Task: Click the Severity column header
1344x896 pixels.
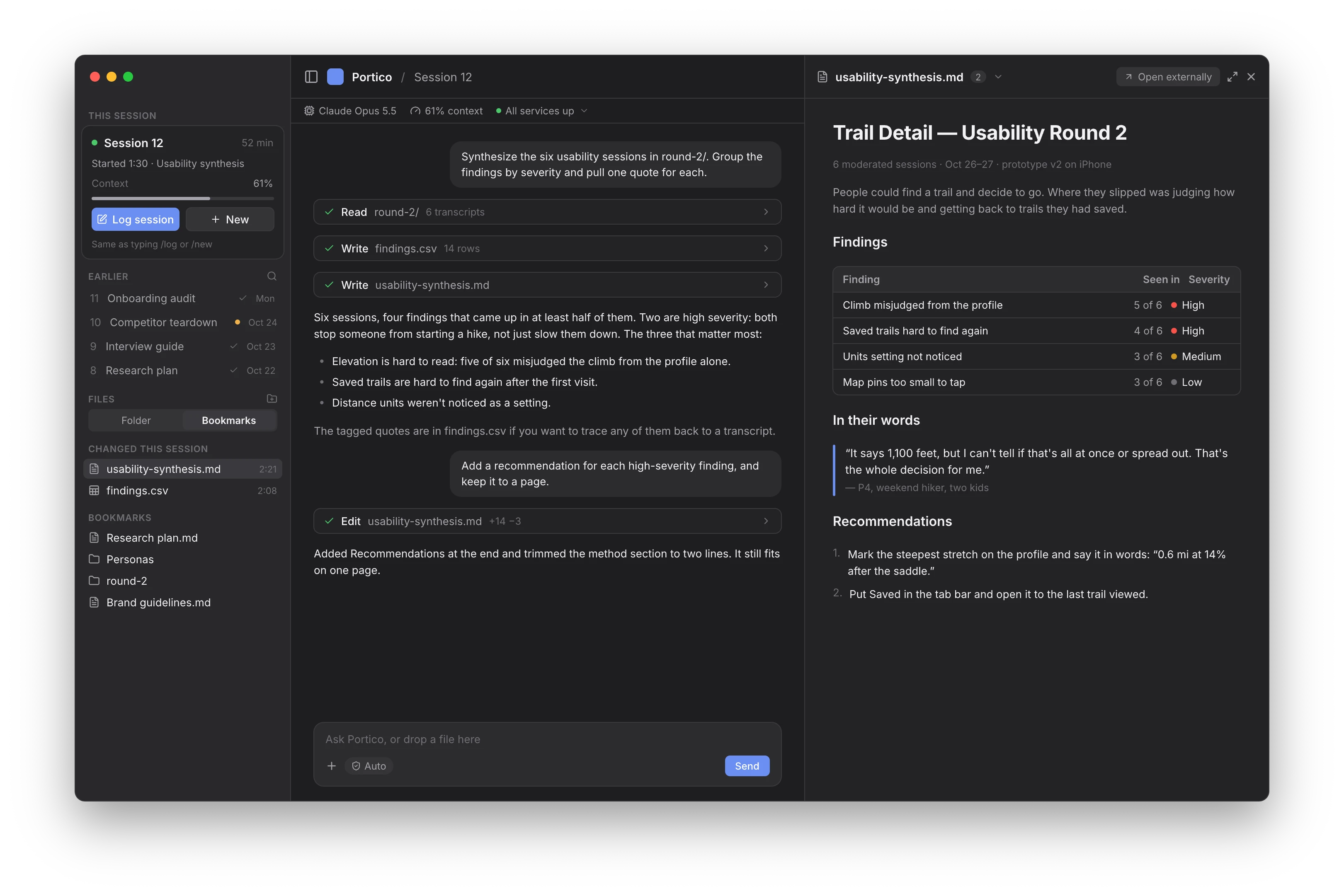Action: pos(1208,279)
